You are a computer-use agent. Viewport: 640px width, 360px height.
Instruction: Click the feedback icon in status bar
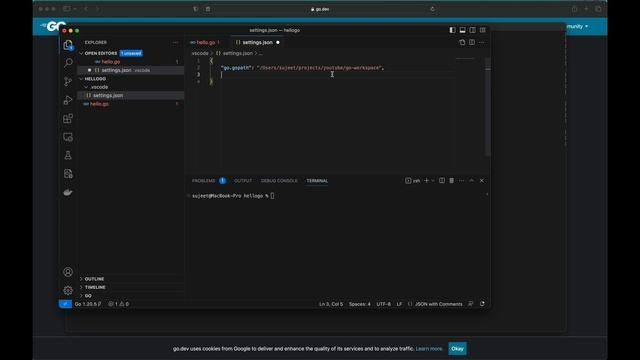tap(471, 304)
